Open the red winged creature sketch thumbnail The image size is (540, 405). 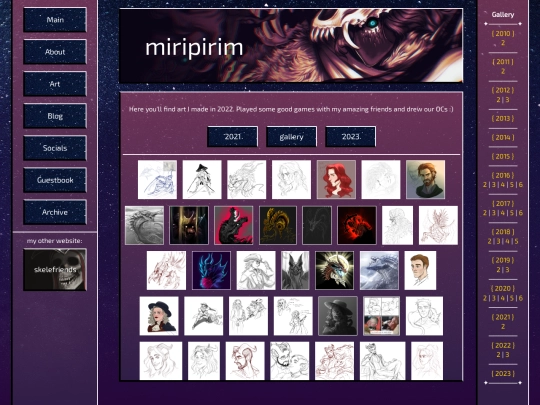[x=438, y=225]
